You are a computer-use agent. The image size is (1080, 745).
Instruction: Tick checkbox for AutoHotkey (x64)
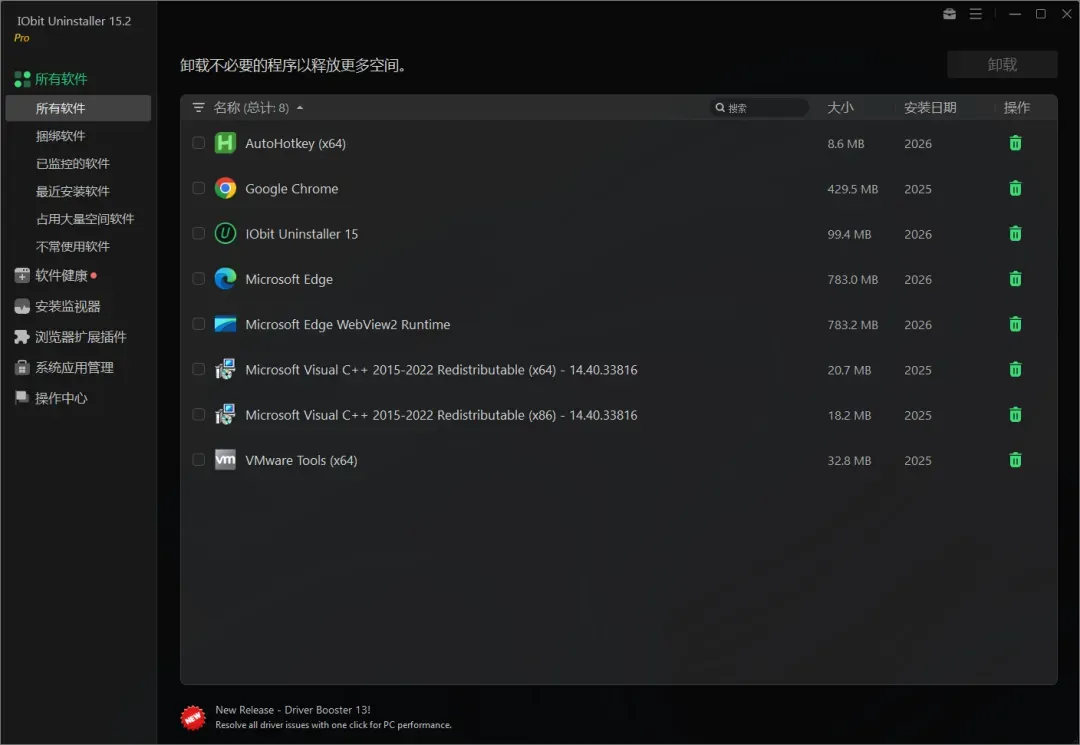198,143
